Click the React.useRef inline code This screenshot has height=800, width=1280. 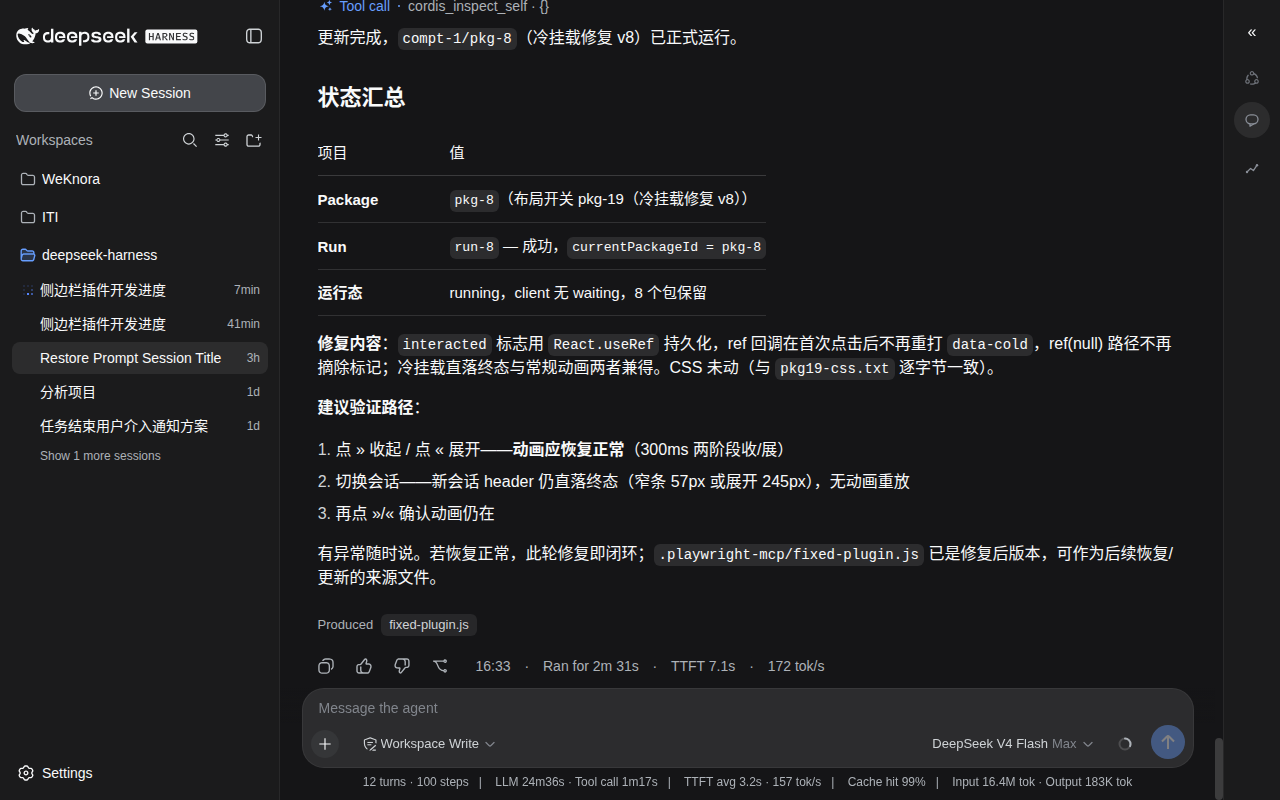[x=604, y=344]
